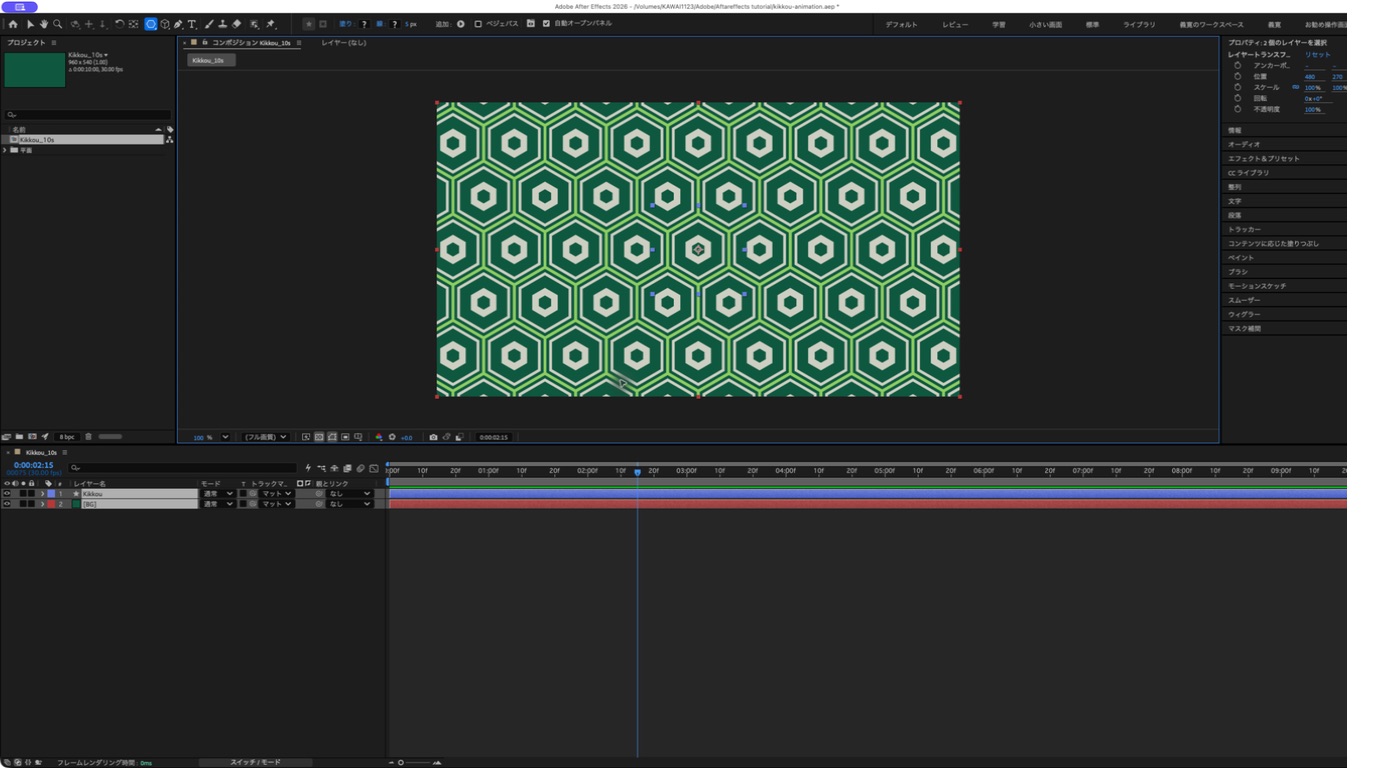This screenshot has width=1395, height=768.
Task: Open the エフェクト&プリセット panel
Action: coord(1264,159)
